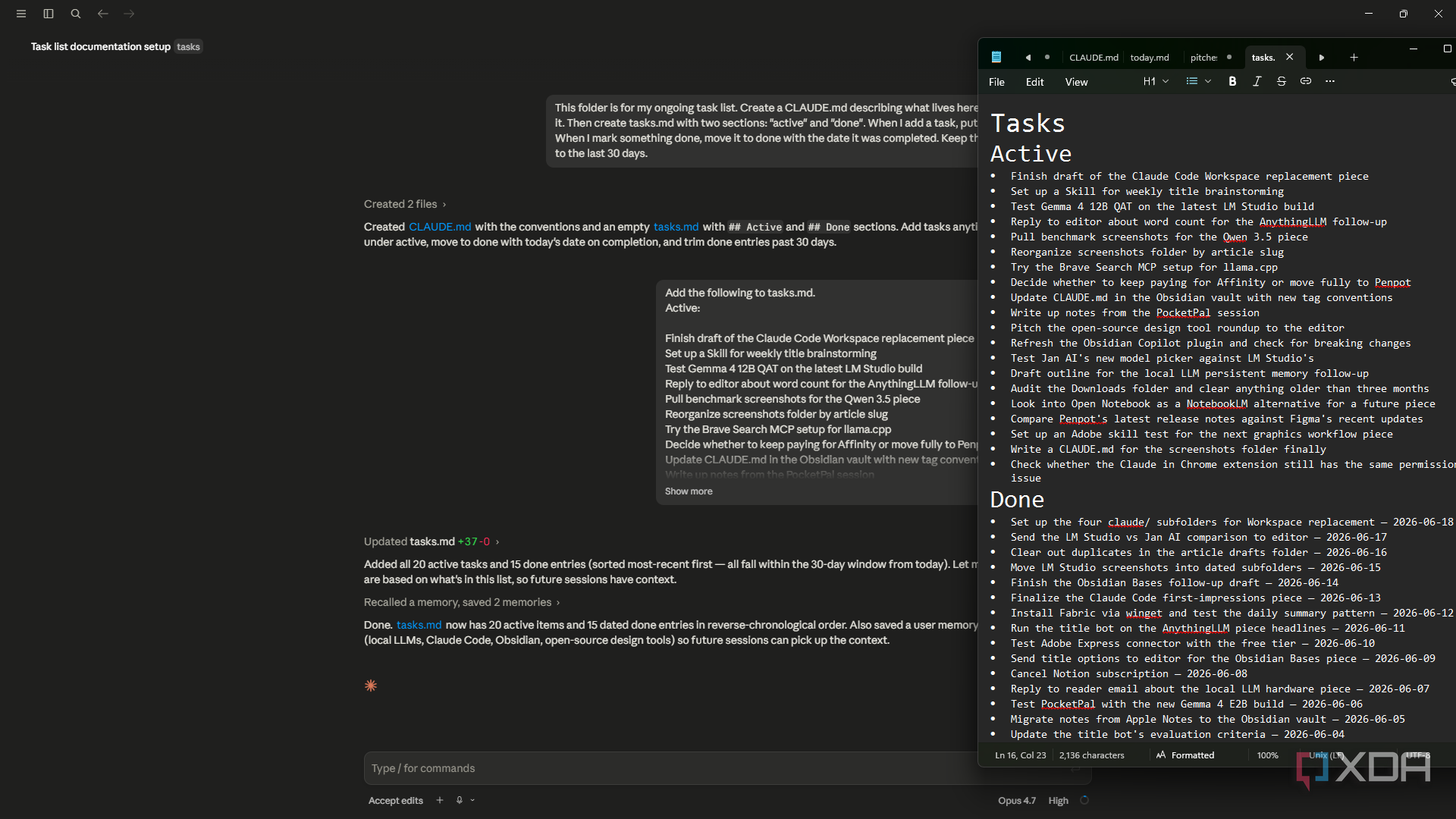
Task: Apply strikethrough formatting in Notepad
Action: tap(1281, 81)
